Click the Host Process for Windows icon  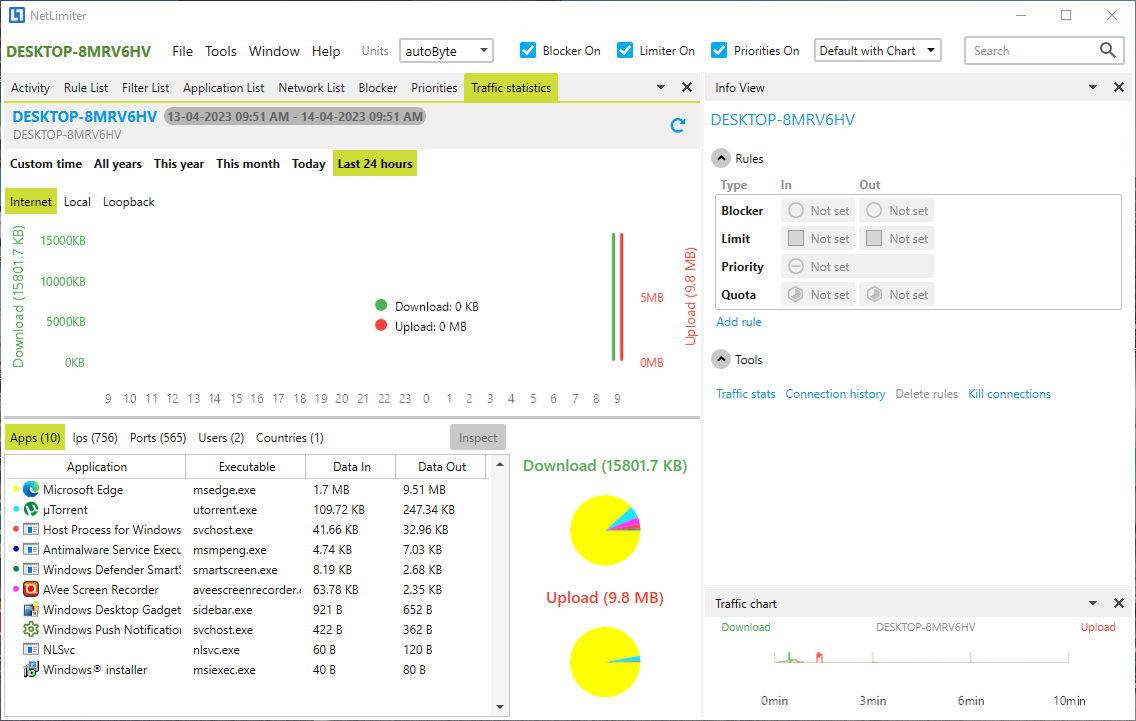coord(30,530)
